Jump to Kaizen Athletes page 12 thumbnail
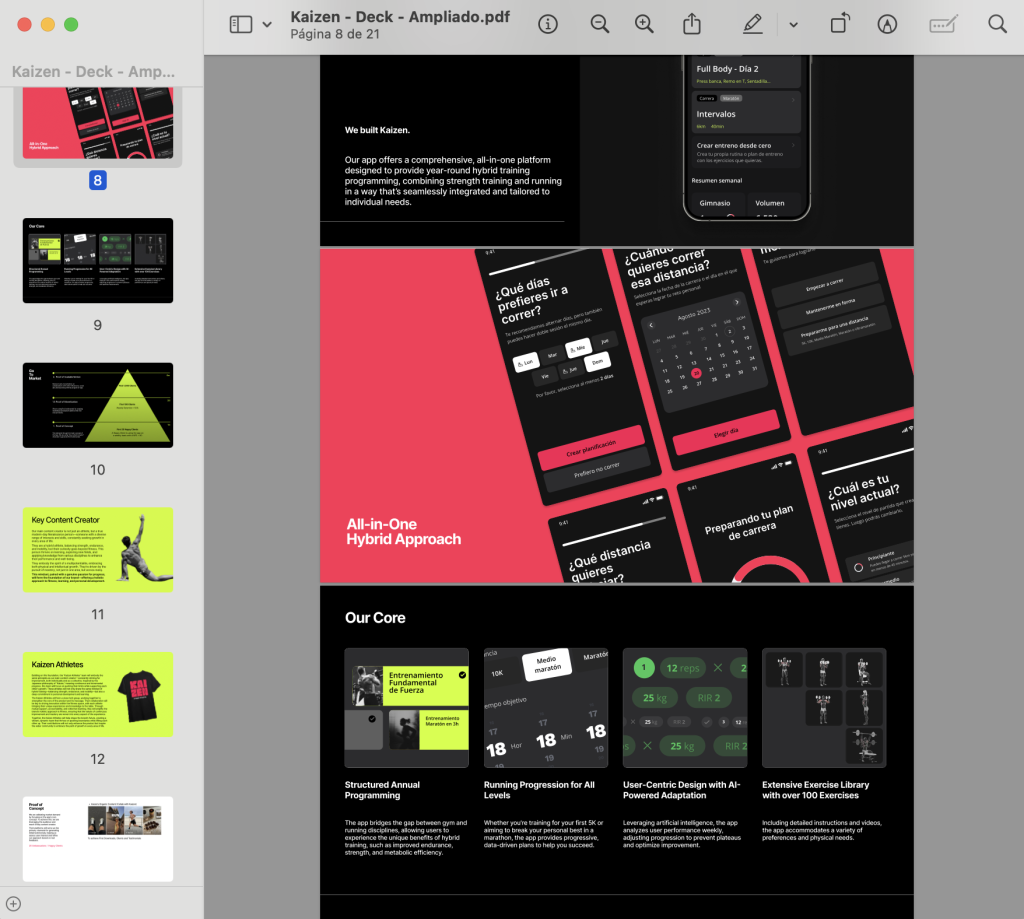The image size is (1024, 919). click(x=98, y=694)
